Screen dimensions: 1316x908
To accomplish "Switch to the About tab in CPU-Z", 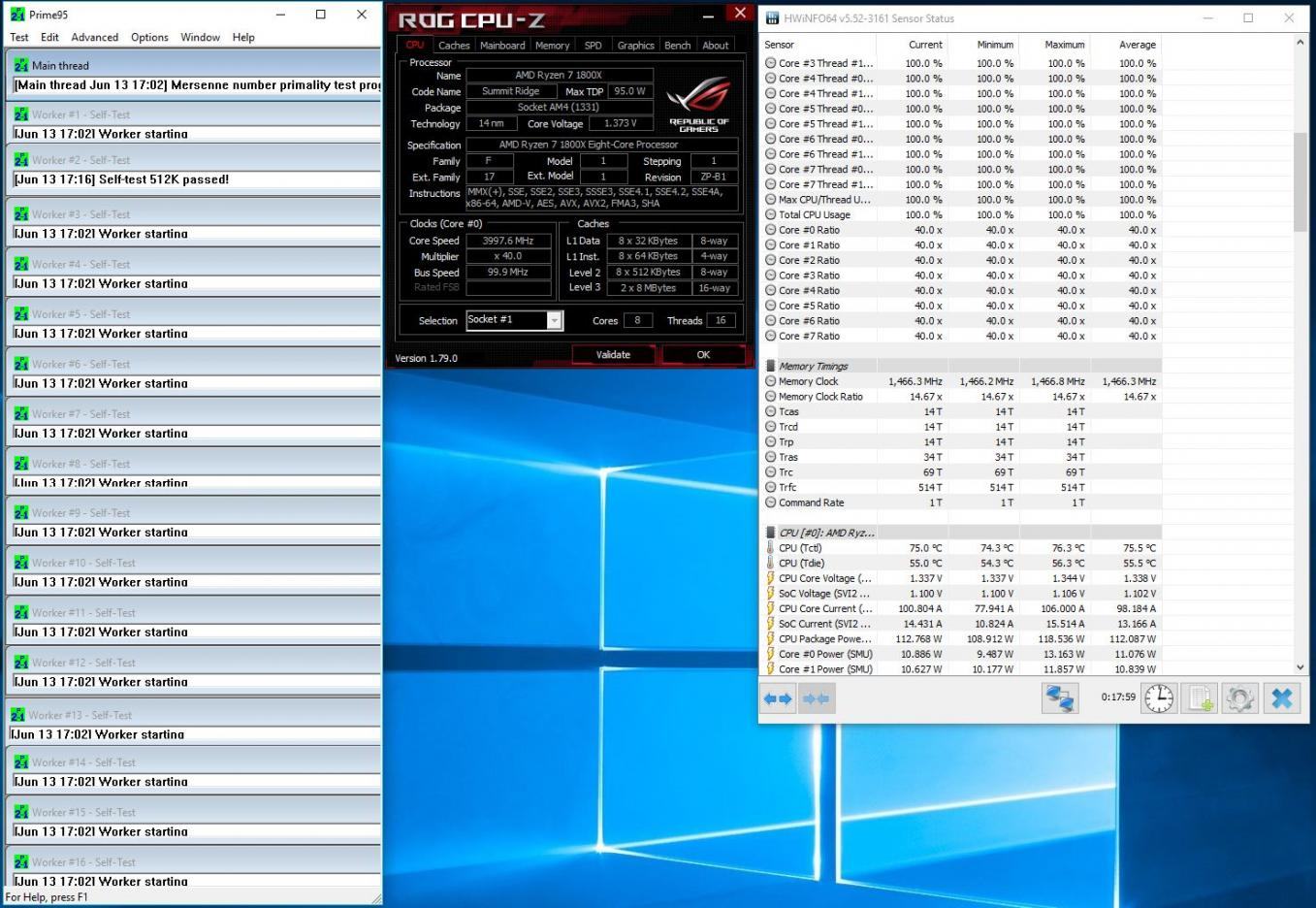I will (x=715, y=46).
